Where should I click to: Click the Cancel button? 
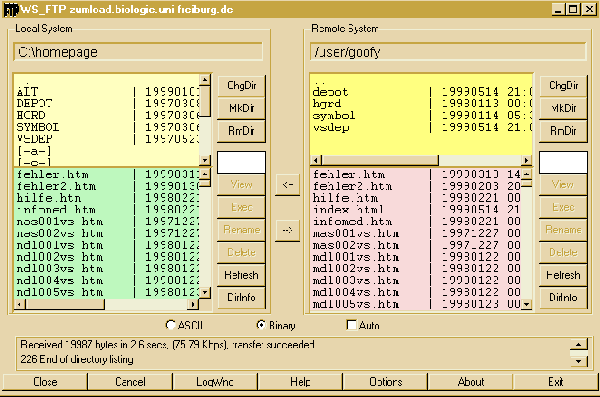click(x=130, y=382)
